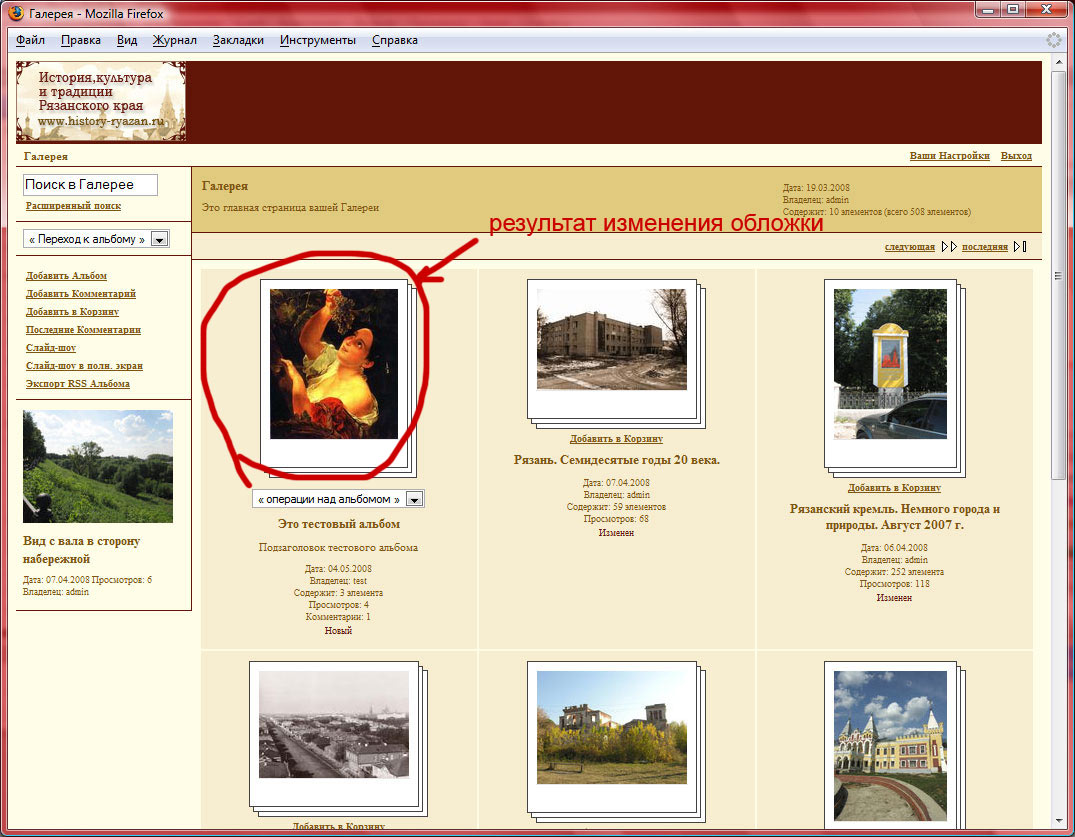The width and height of the screenshot is (1075, 837).
Task: Open «Вид с вала в сторону набережной» title
Action: 82,550
